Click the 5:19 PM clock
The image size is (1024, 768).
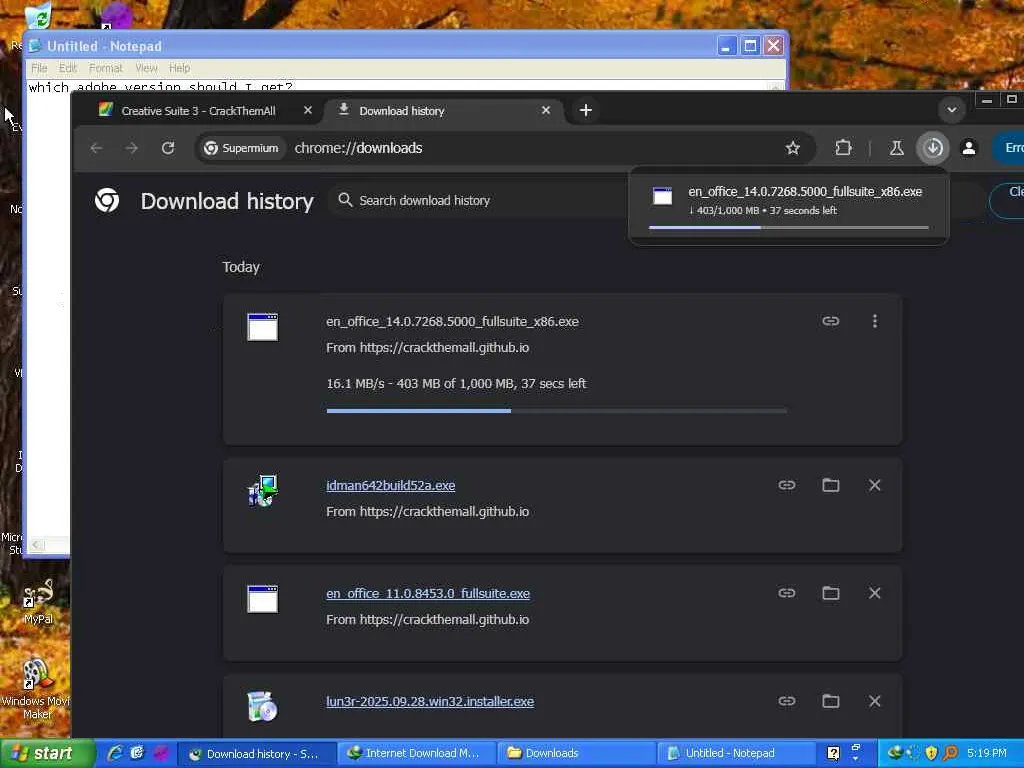987,753
